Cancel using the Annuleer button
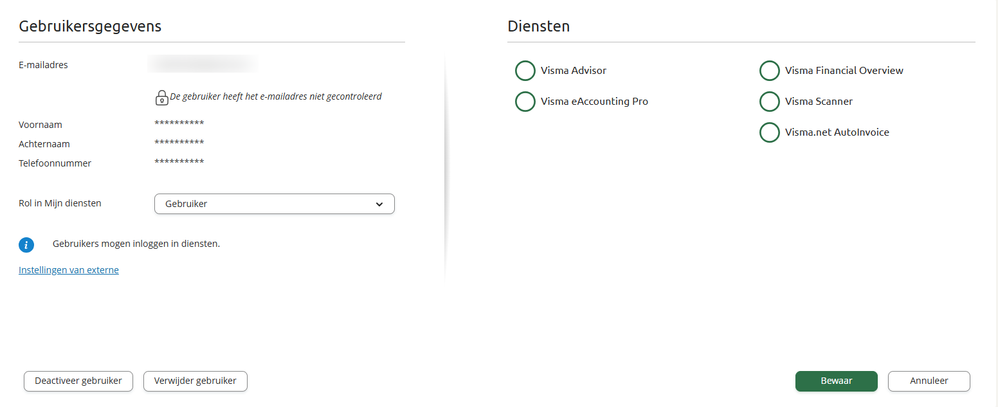 click(x=928, y=381)
